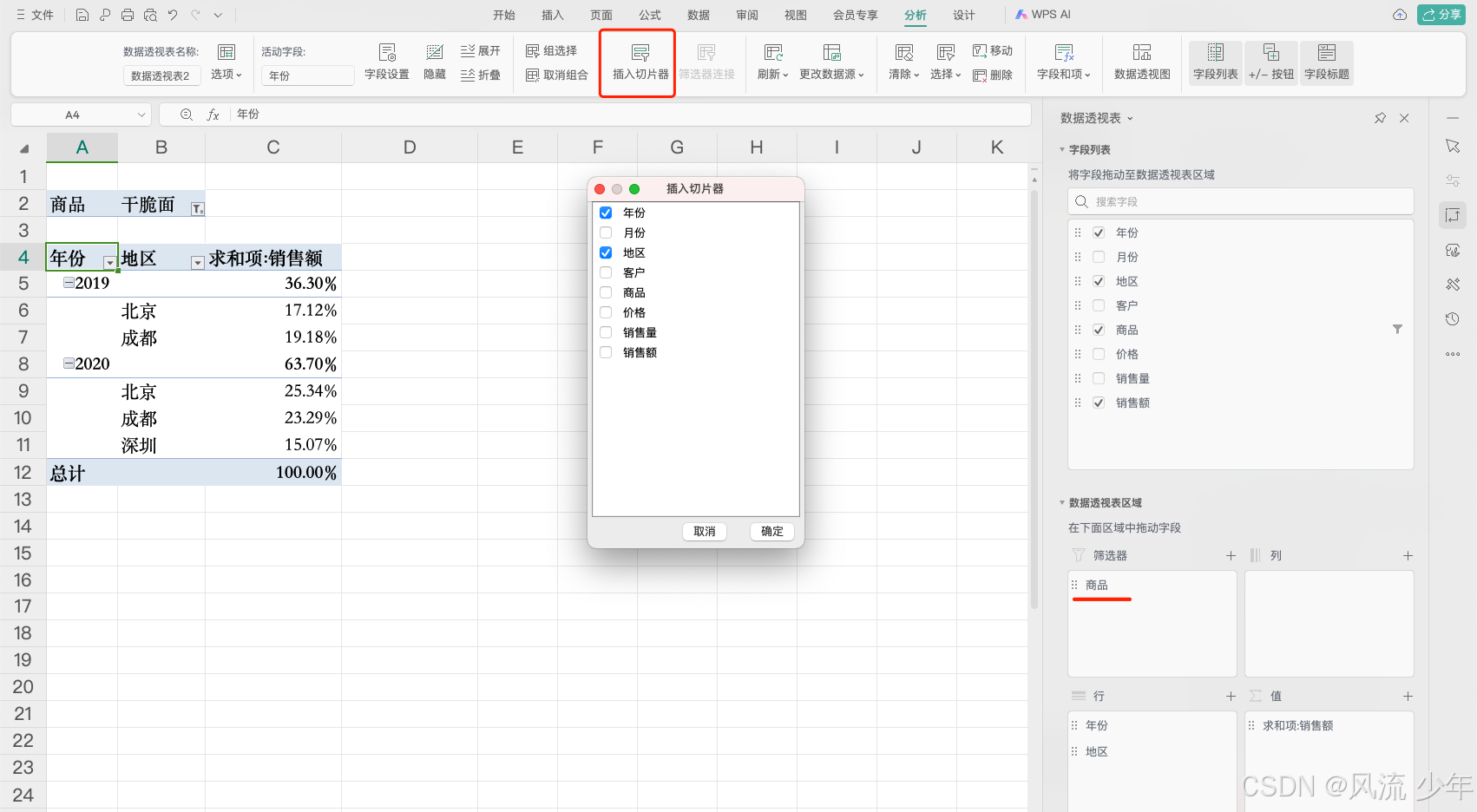Collapse the 2020 group in the pivot table
Image resolution: width=1477 pixels, height=812 pixels.
(x=68, y=363)
